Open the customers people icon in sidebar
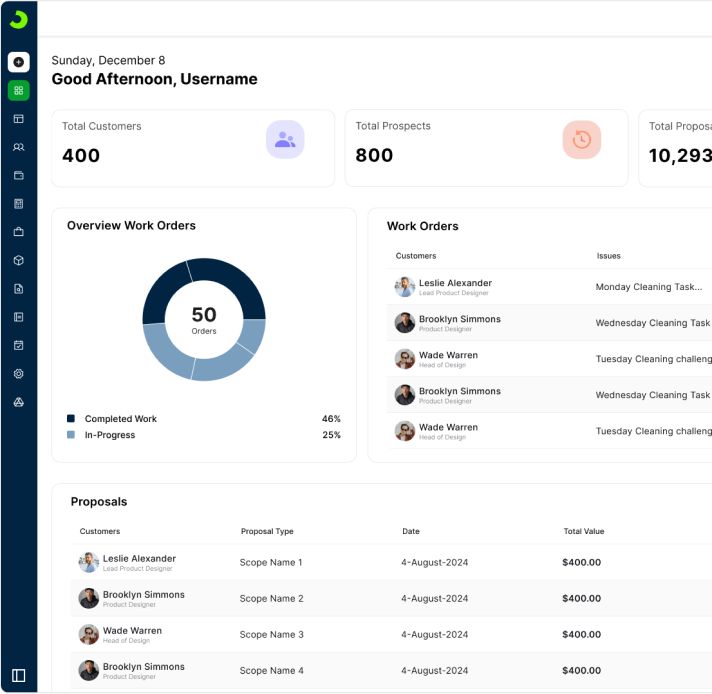This screenshot has width=712, height=694. (18, 147)
